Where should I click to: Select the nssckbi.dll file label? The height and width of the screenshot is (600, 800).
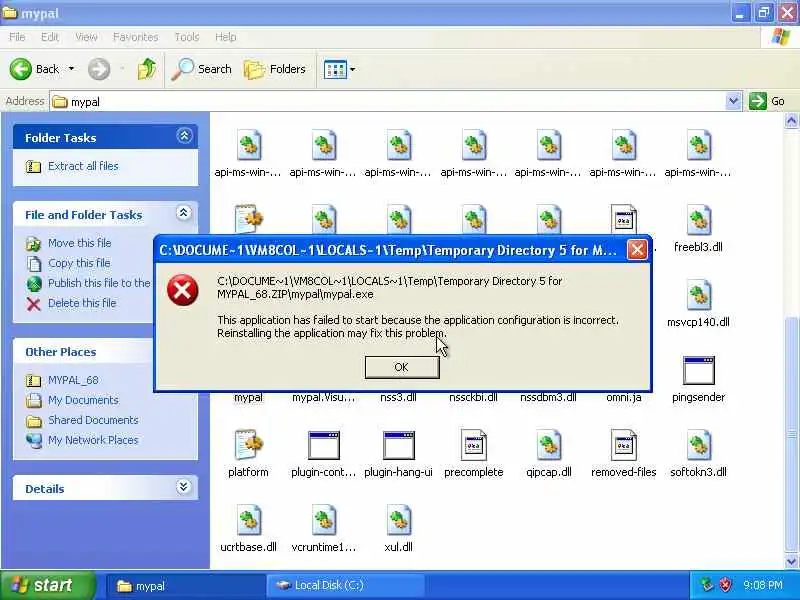473,397
